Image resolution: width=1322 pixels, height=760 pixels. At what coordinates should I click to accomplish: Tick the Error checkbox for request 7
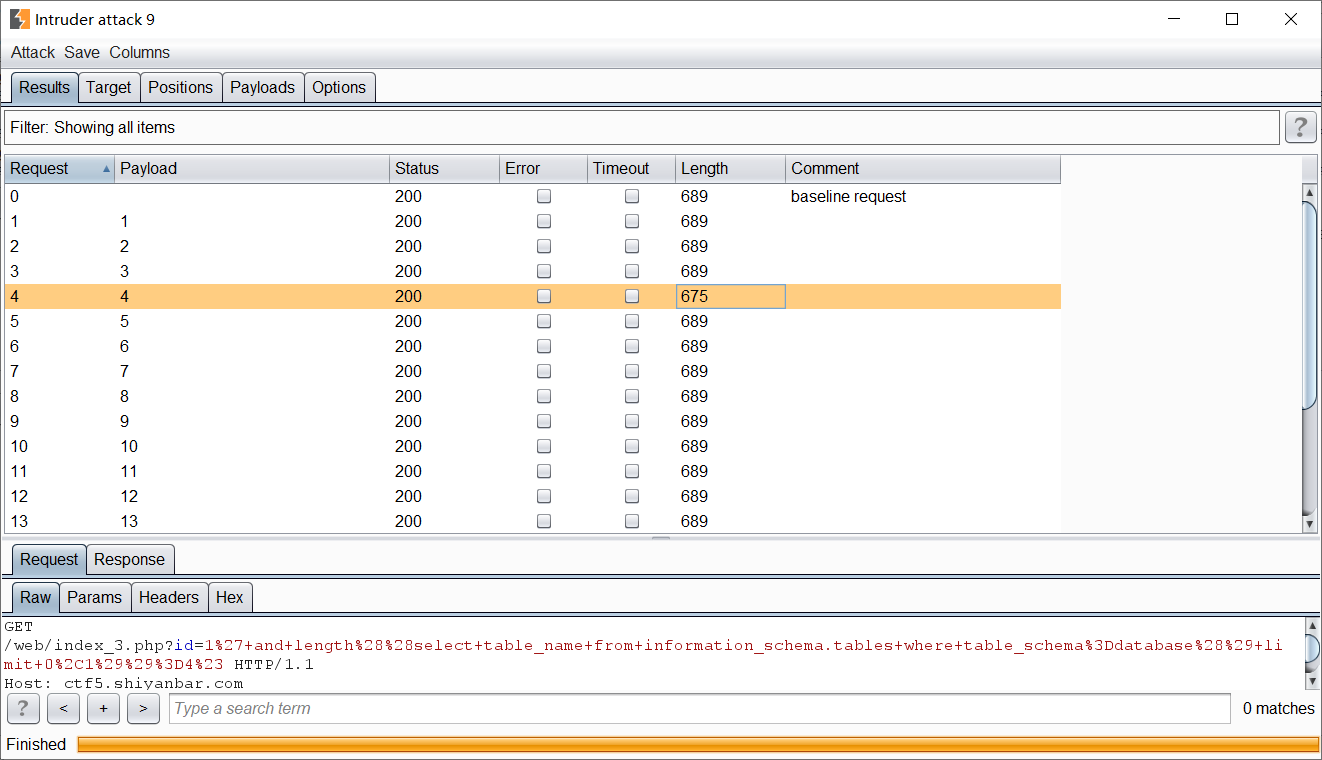[544, 372]
